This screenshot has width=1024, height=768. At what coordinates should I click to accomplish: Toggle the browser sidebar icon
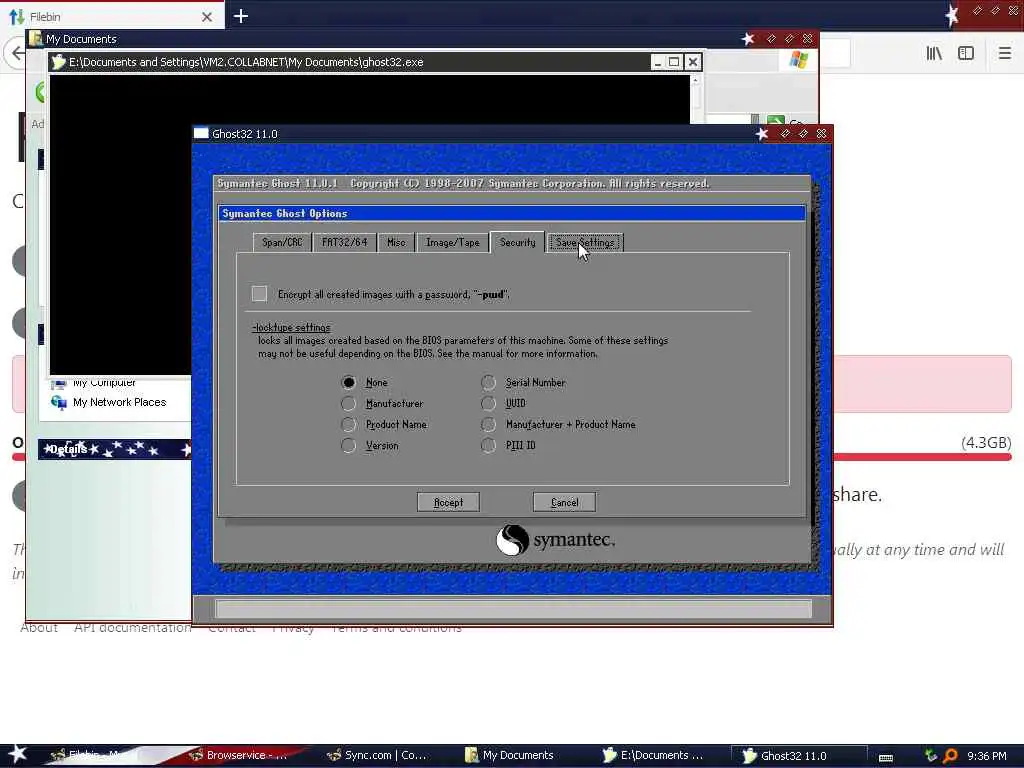[x=966, y=54]
